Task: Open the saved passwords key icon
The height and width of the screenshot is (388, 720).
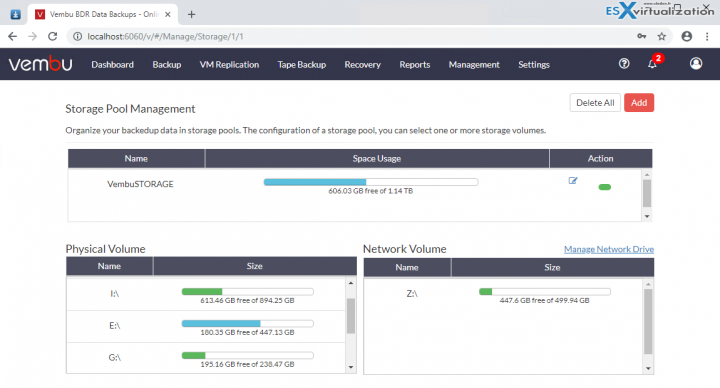Action: 641,36
